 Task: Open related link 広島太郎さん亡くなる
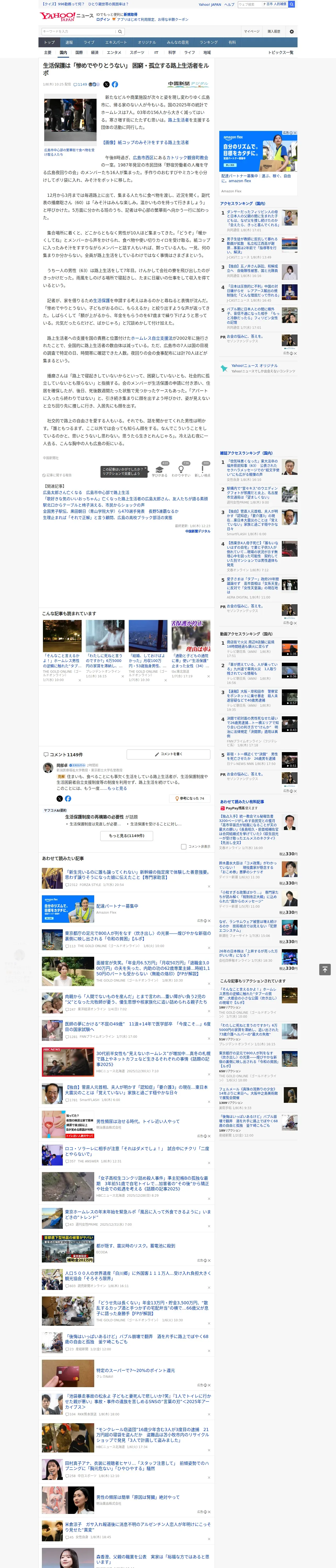(x=86, y=492)
